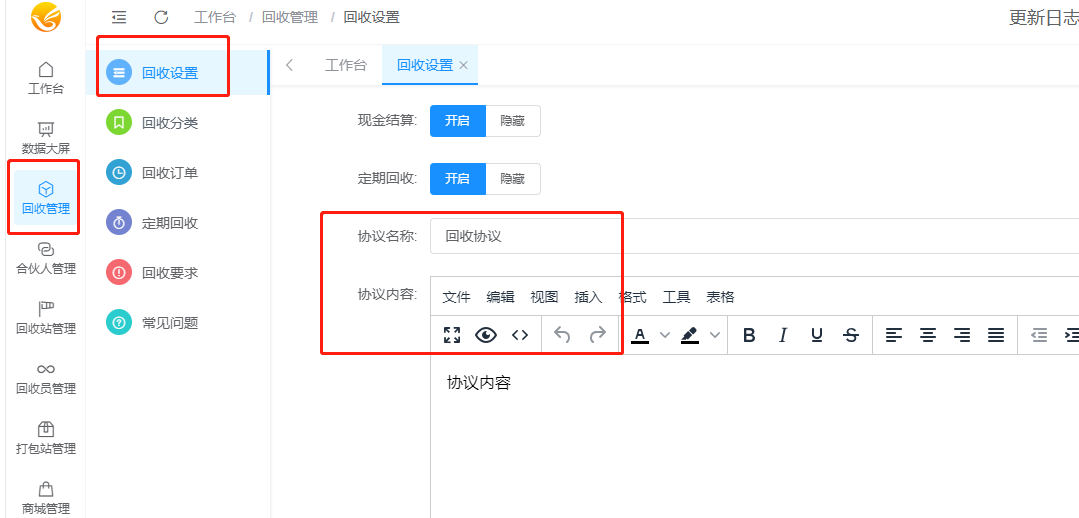Select 回收设置 submenu item

pos(178,72)
